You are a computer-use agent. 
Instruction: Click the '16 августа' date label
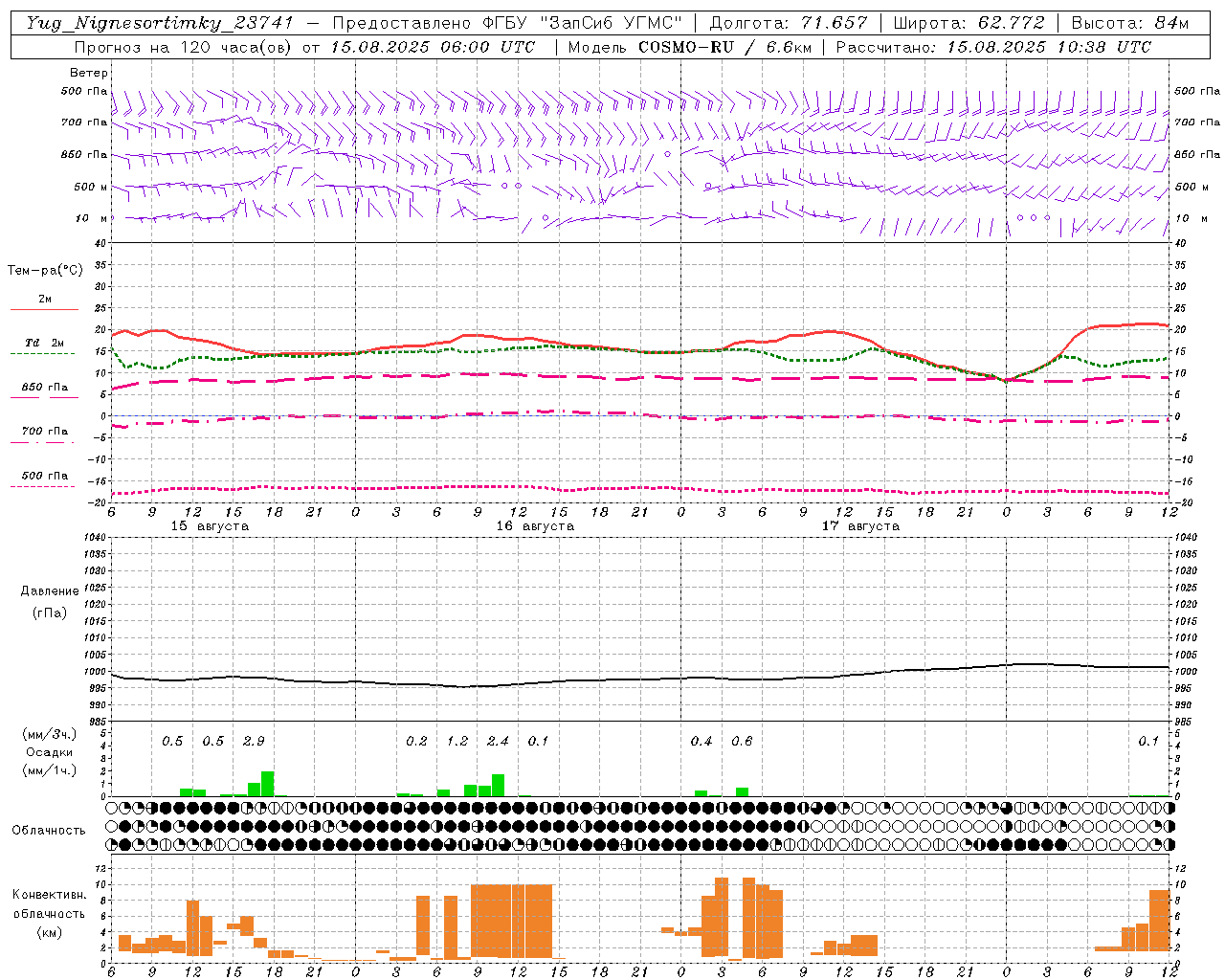point(535,526)
